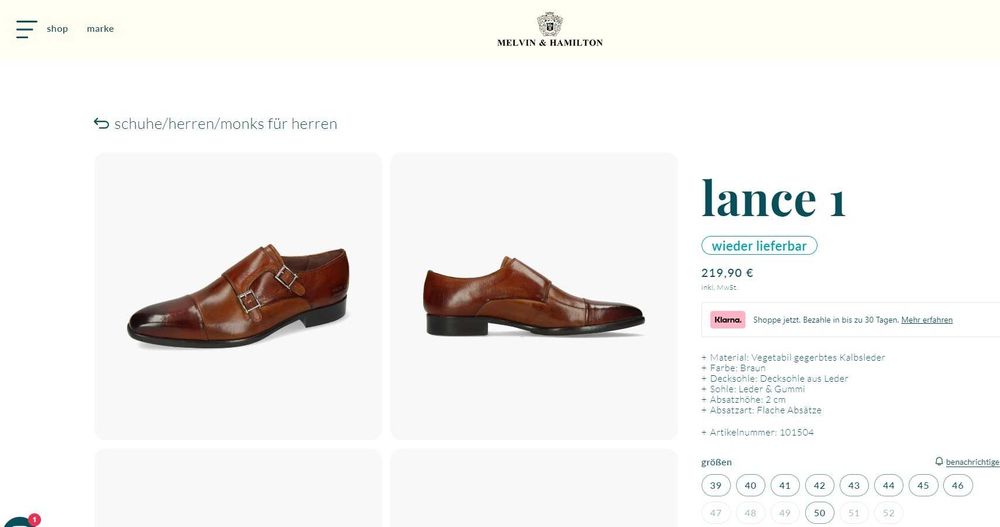Select size 43
Screen dimensions: 1000x527
tap(853, 486)
